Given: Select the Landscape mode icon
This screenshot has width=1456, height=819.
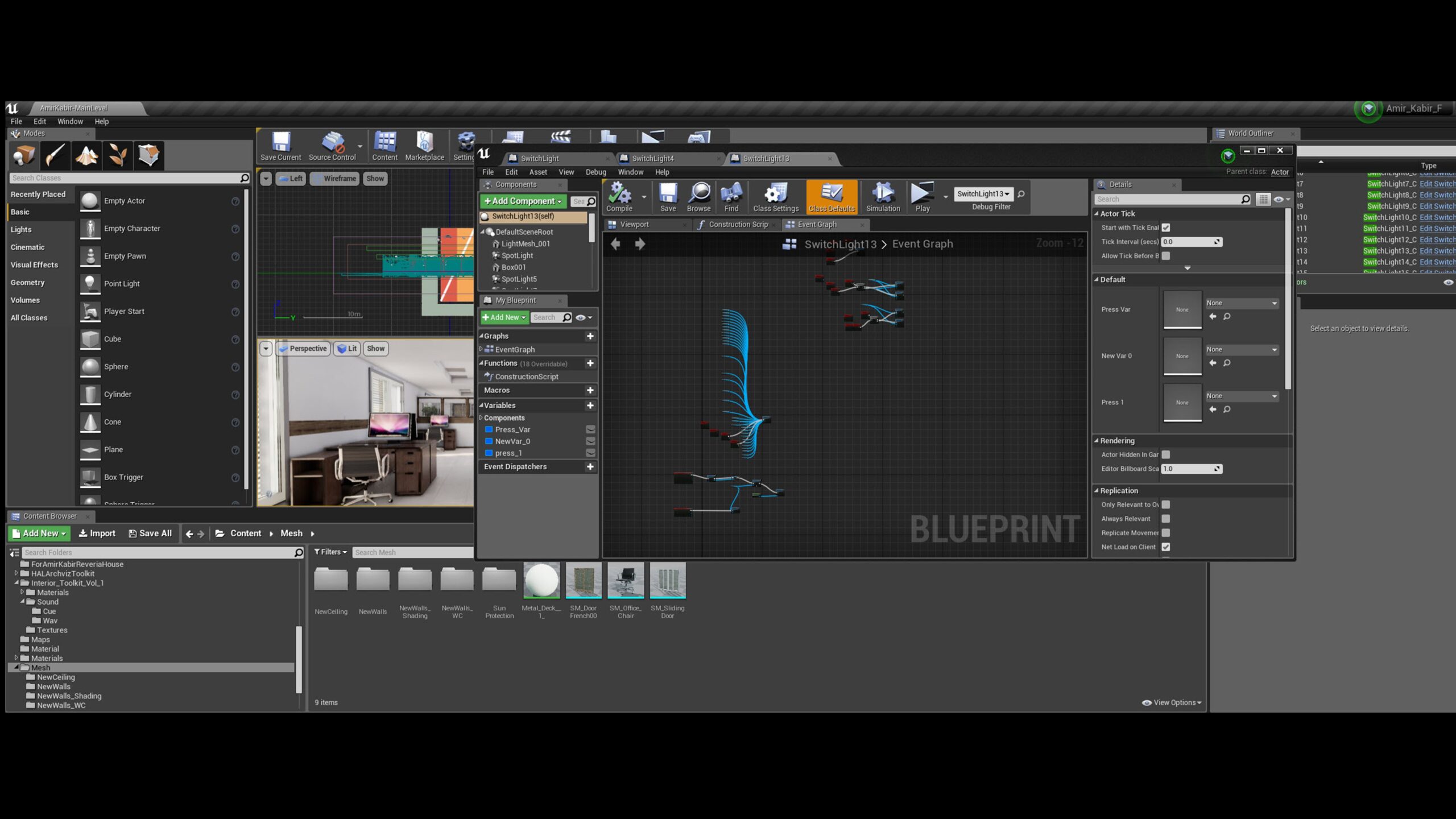Looking at the screenshot, I should 86,155.
